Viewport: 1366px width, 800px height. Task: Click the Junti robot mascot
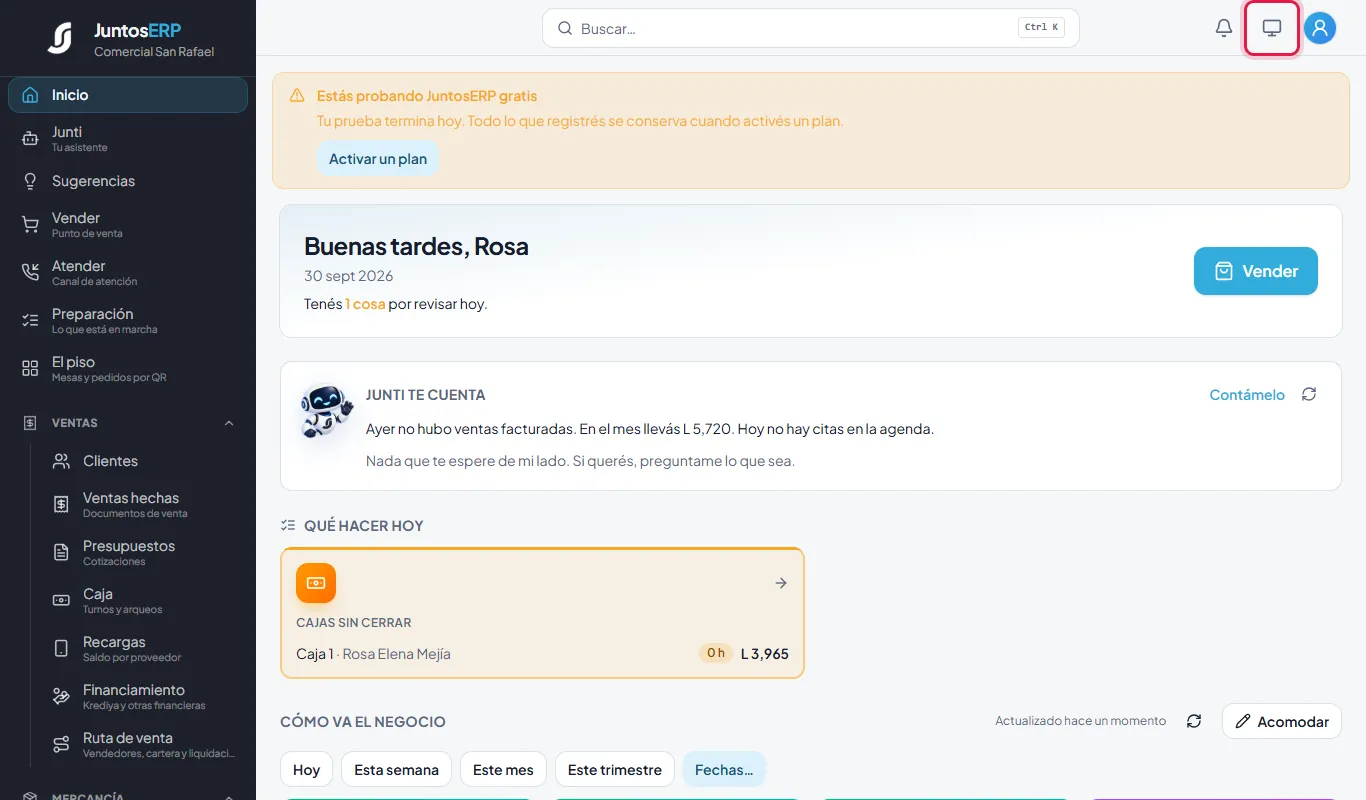click(x=326, y=411)
